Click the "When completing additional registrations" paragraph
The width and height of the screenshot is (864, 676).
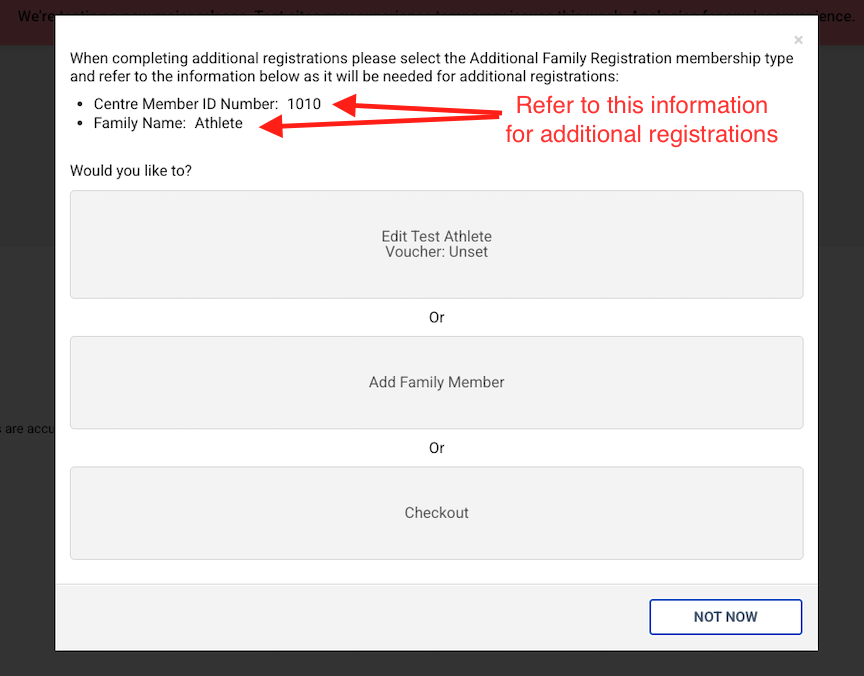click(431, 66)
